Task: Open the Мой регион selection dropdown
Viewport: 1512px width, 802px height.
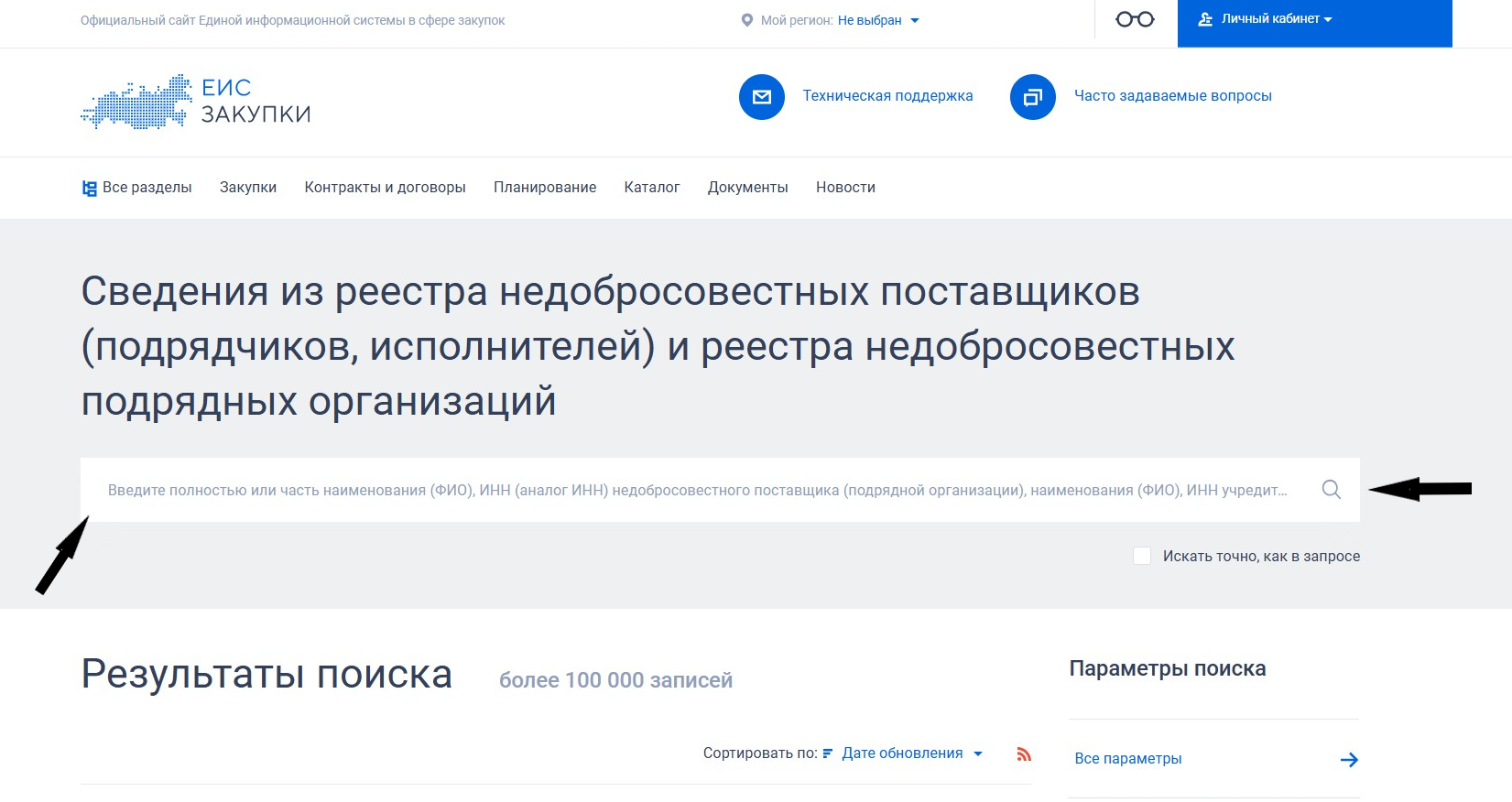Action: 877,20
